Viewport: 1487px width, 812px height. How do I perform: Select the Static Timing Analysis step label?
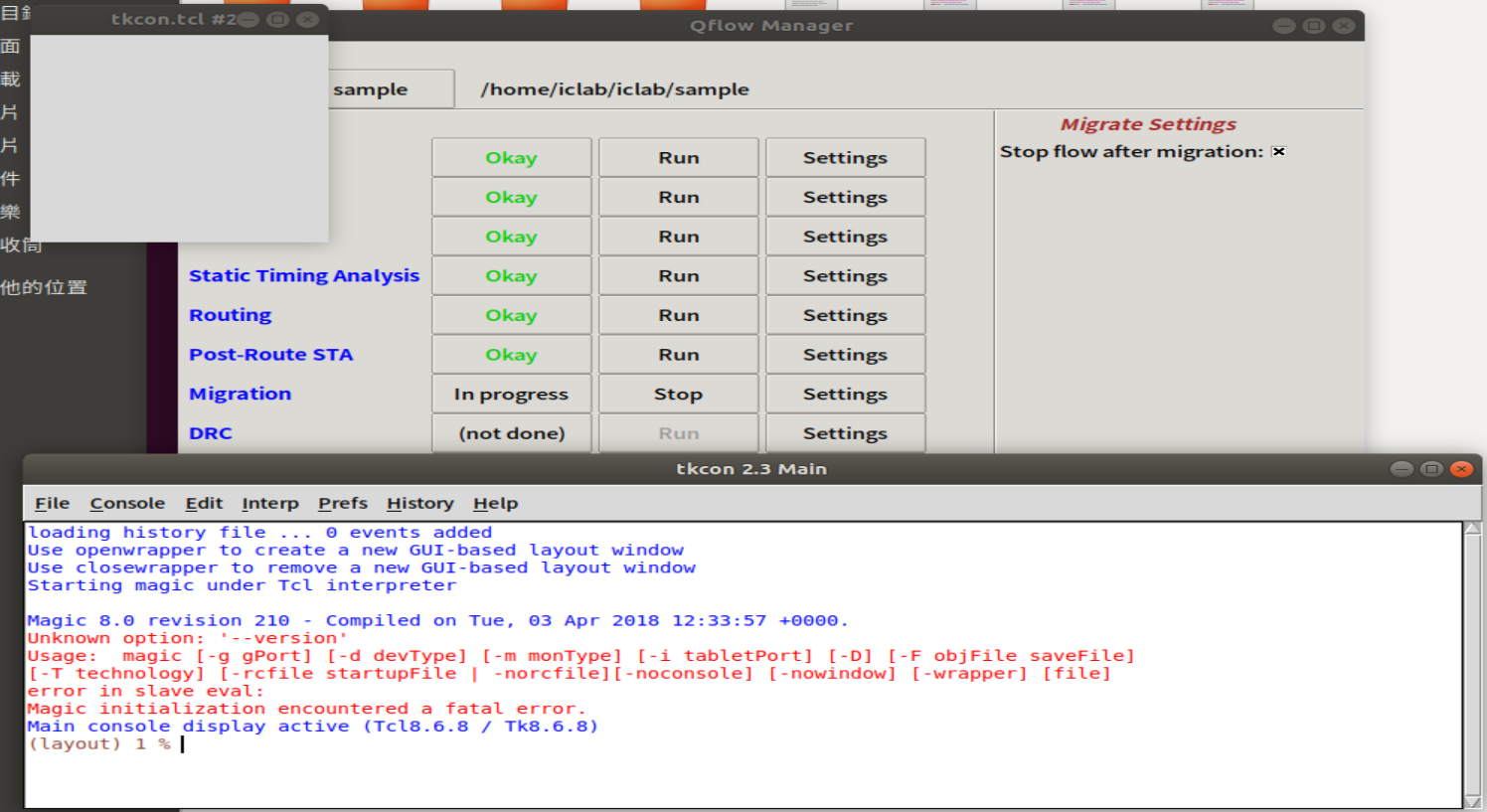pyautogui.click(x=304, y=275)
